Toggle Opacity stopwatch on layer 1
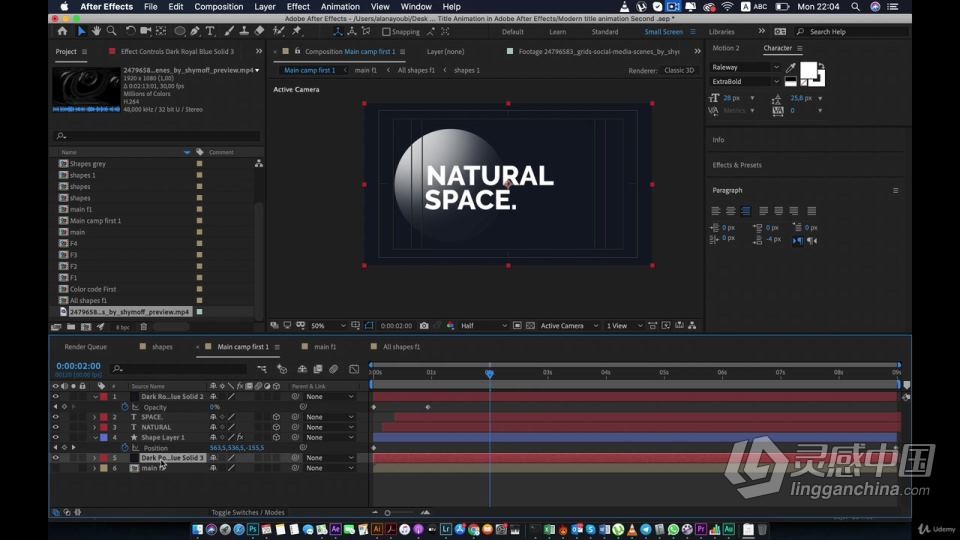 click(x=125, y=407)
